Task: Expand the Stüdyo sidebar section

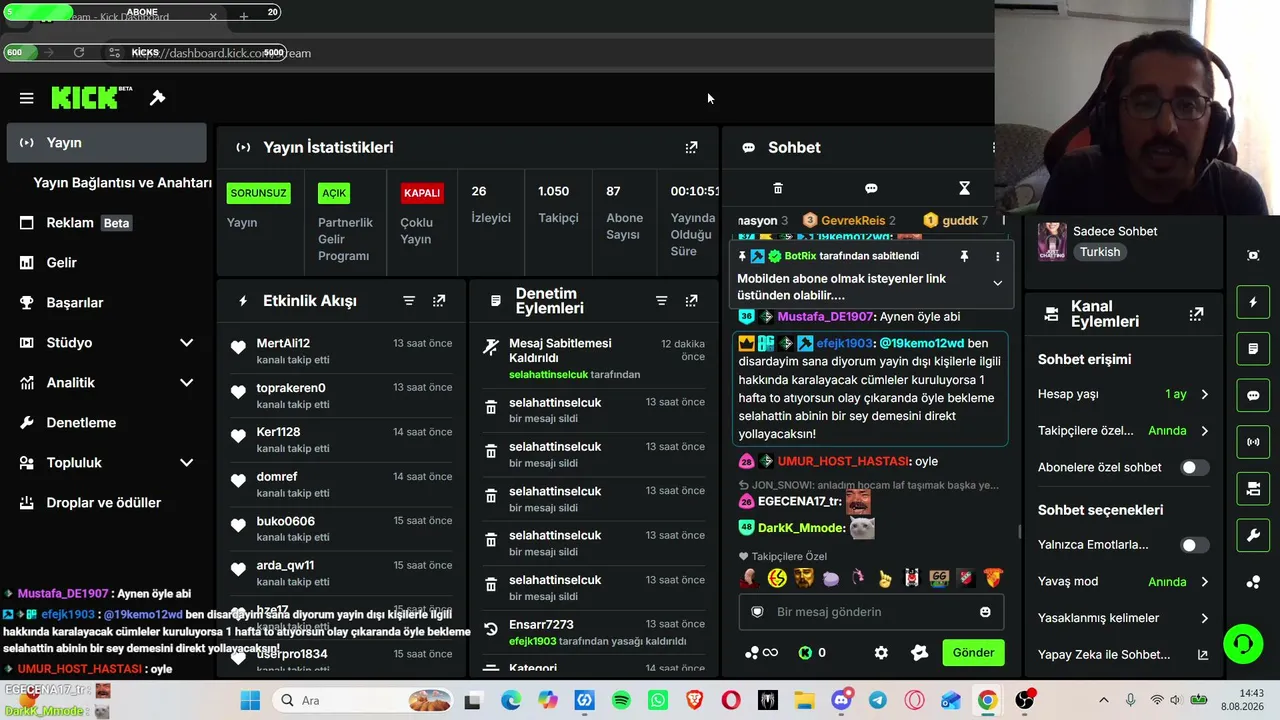Action: coord(186,343)
